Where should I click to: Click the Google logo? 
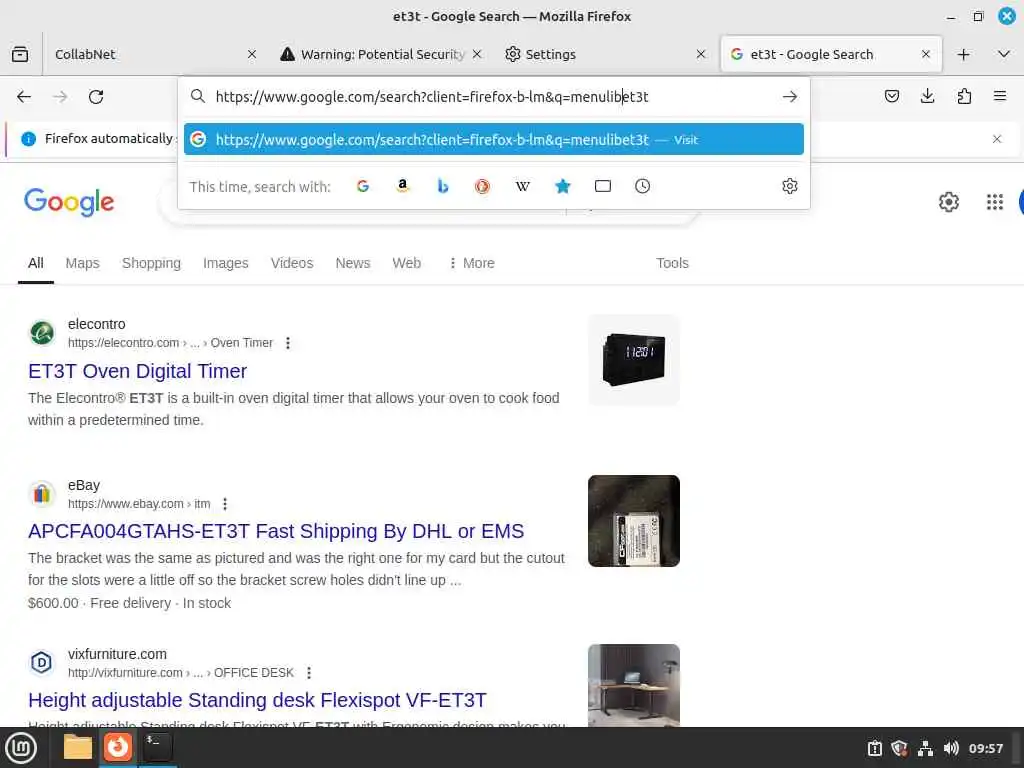pyautogui.click(x=69, y=202)
